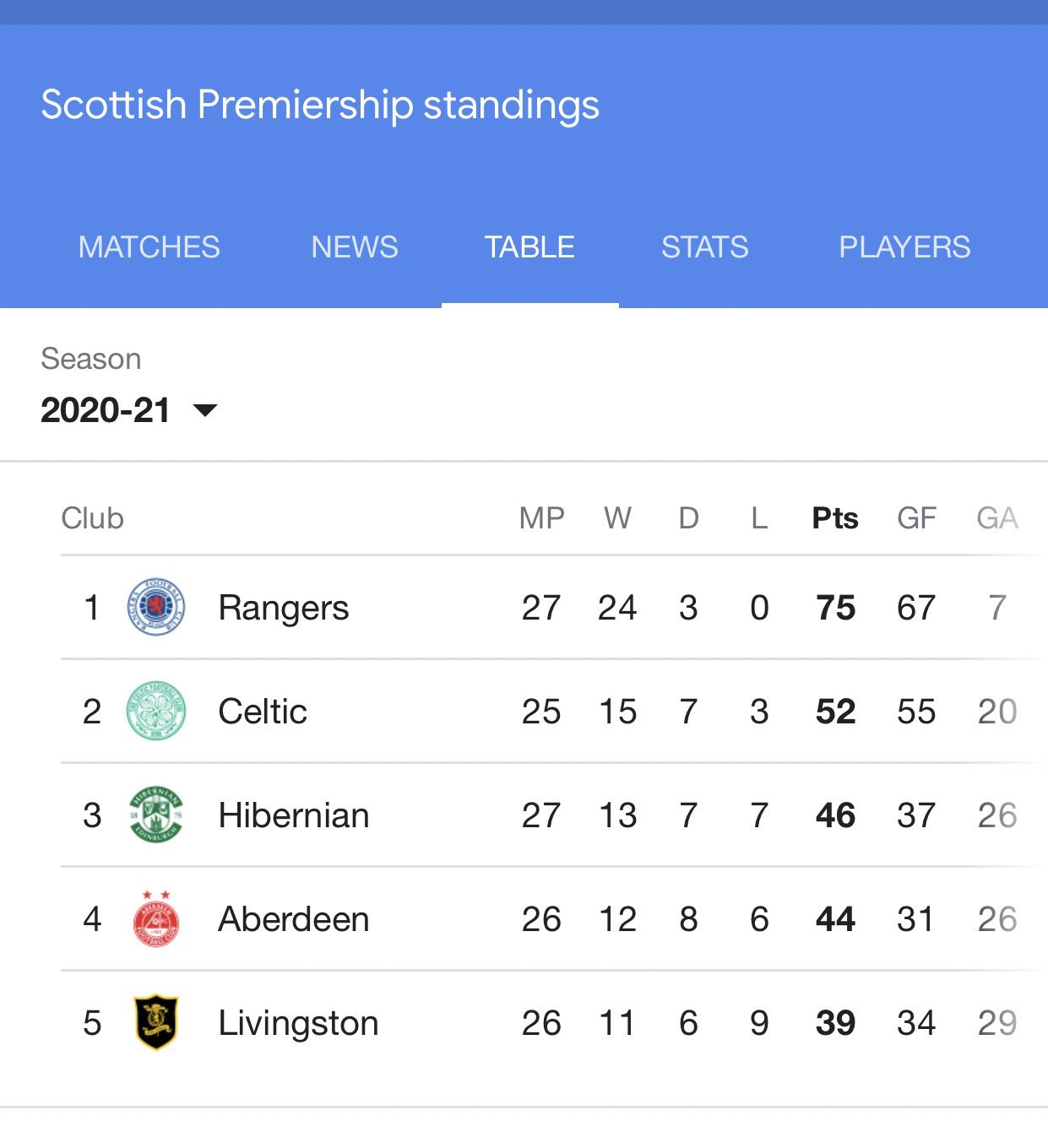Click the Celtic club crest icon
The width and height of the screenshot is (1048, 1148).
pos(155,711)
